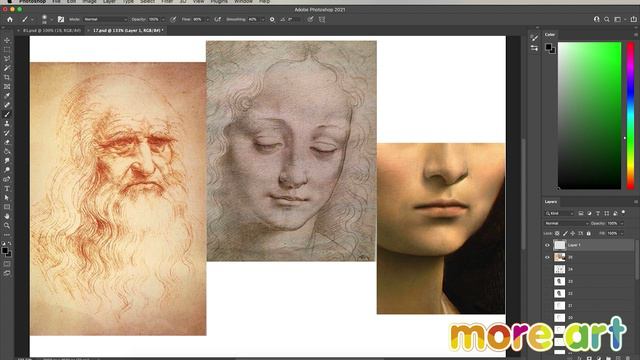Select the Crop tool
This screenshot has height=360, width=640.
pyautogui.click(x=7, y=78)
